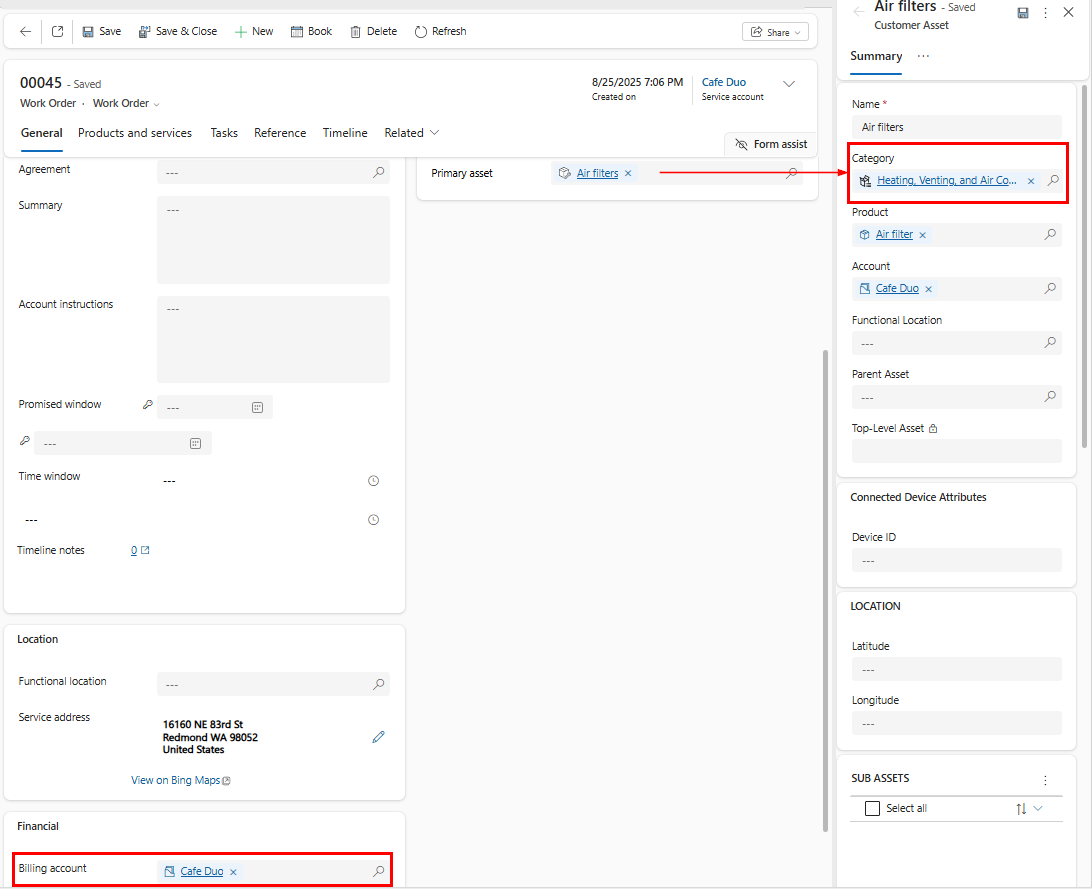Search the Billing account lookup
The width and height of the screenshot is (1092, 889).
coord(378,871)
